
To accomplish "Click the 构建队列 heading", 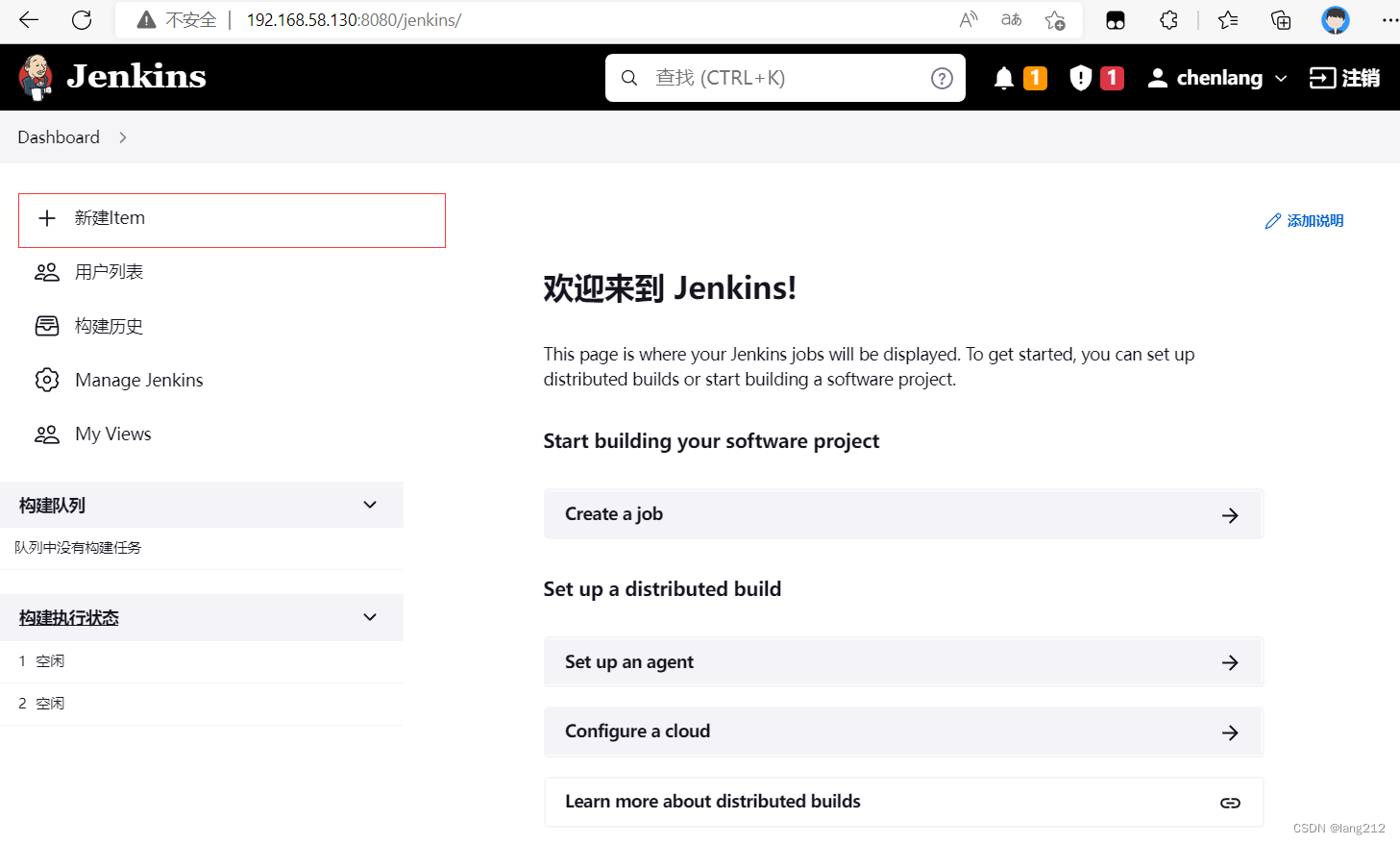I will (x=53, y=506).
